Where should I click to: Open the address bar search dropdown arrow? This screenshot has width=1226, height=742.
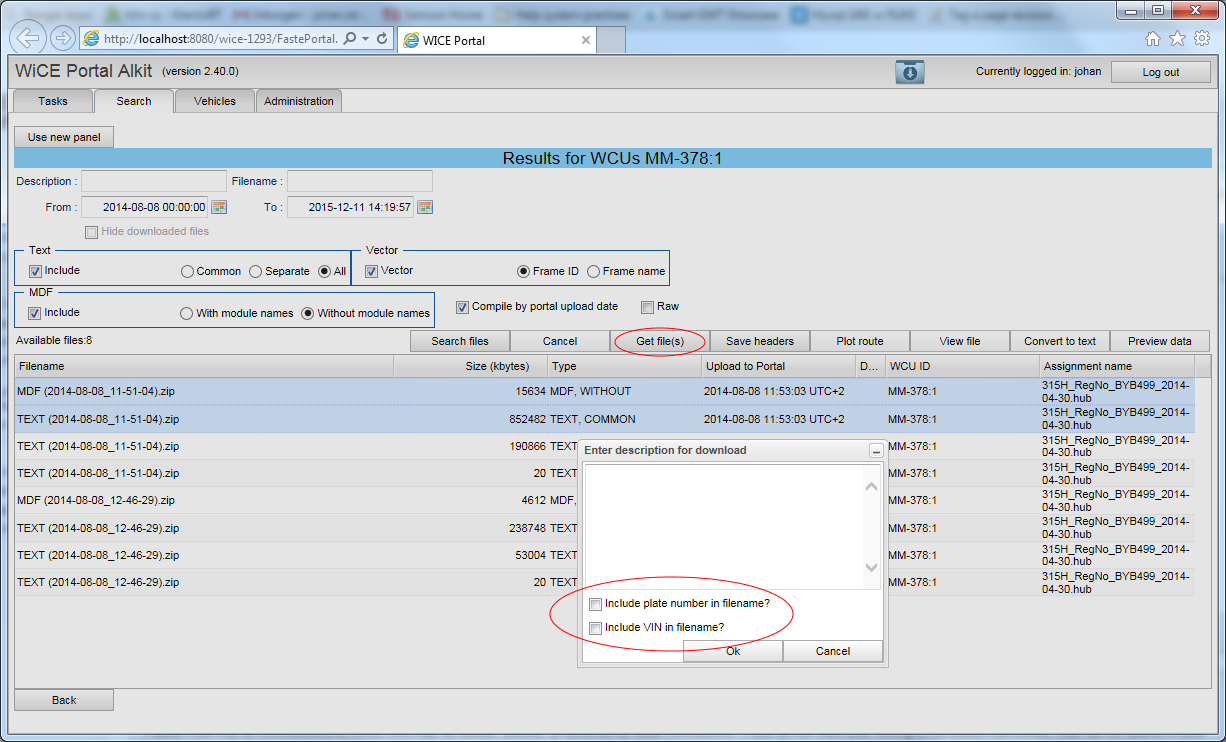[365, 39]
